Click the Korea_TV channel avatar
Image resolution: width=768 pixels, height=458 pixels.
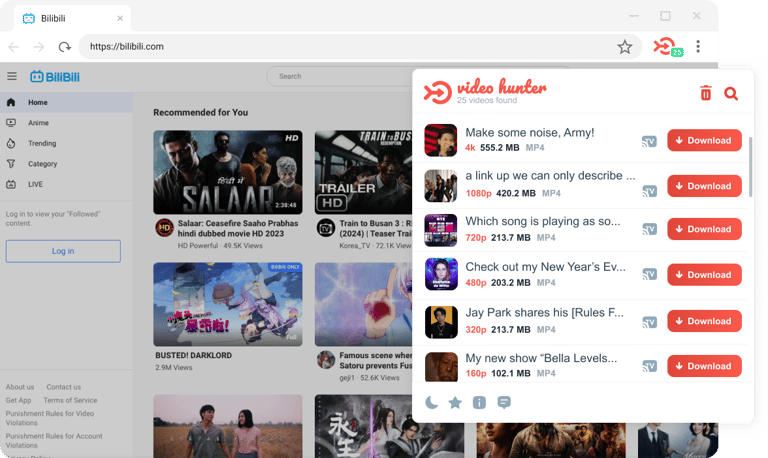[326, 228]
